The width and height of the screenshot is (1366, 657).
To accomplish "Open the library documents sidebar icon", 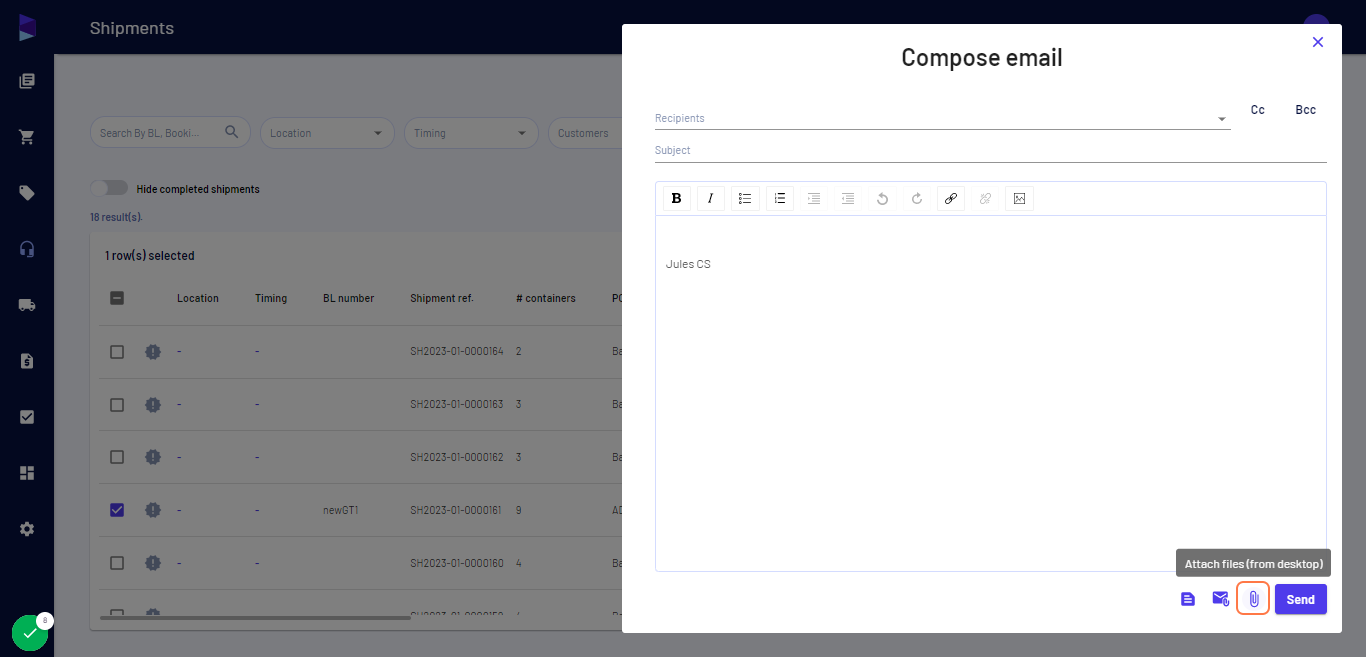I will [27, 81].
